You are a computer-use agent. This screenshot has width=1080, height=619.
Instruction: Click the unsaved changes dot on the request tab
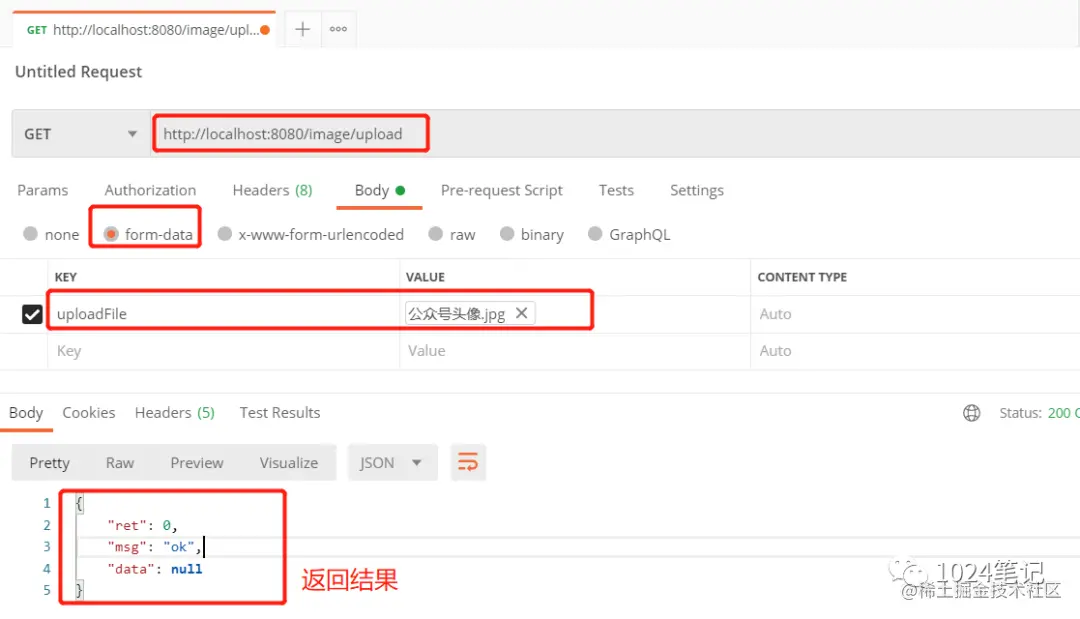pos(265,29)
